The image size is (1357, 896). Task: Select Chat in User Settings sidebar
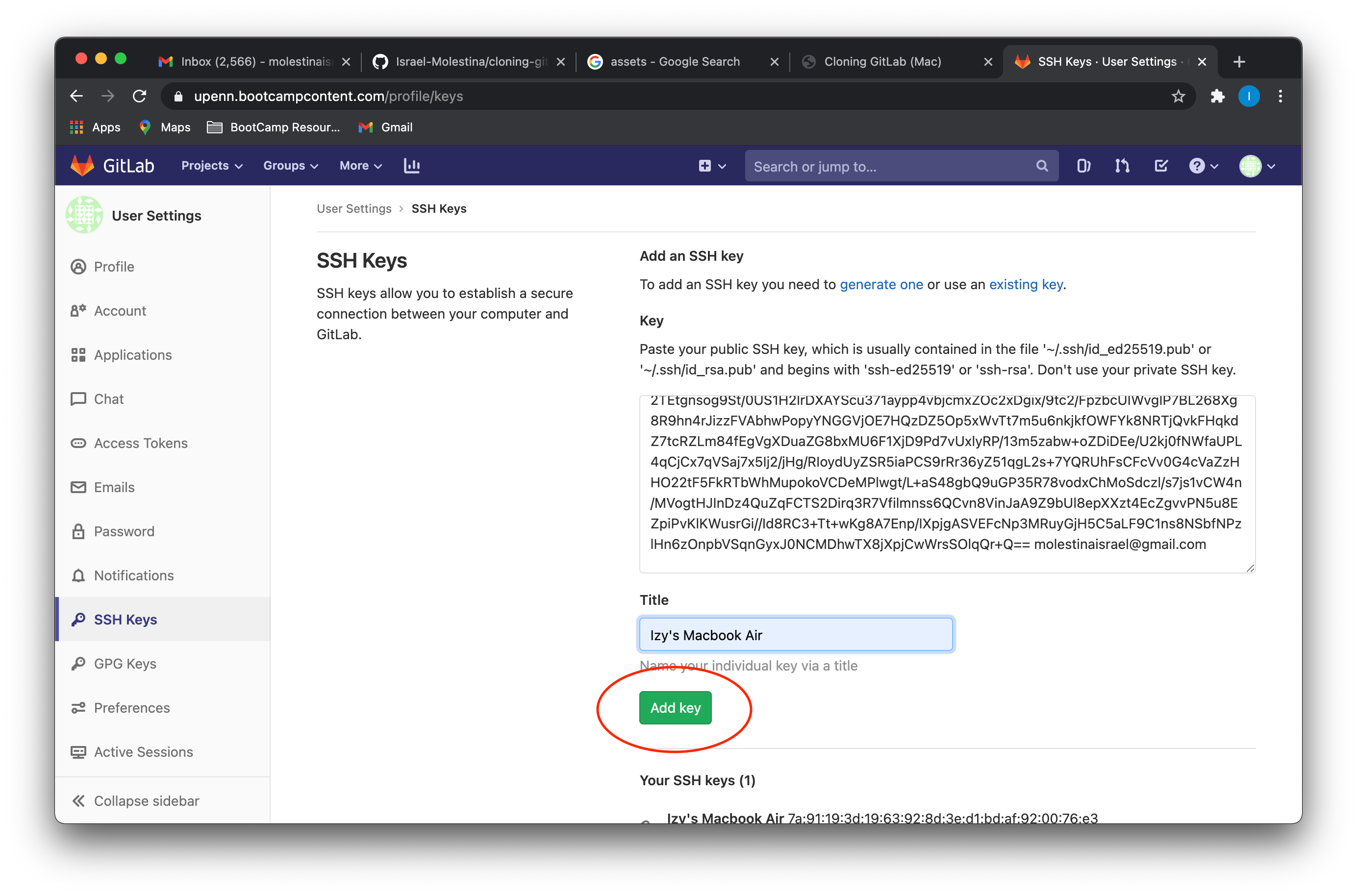(108, 399)
